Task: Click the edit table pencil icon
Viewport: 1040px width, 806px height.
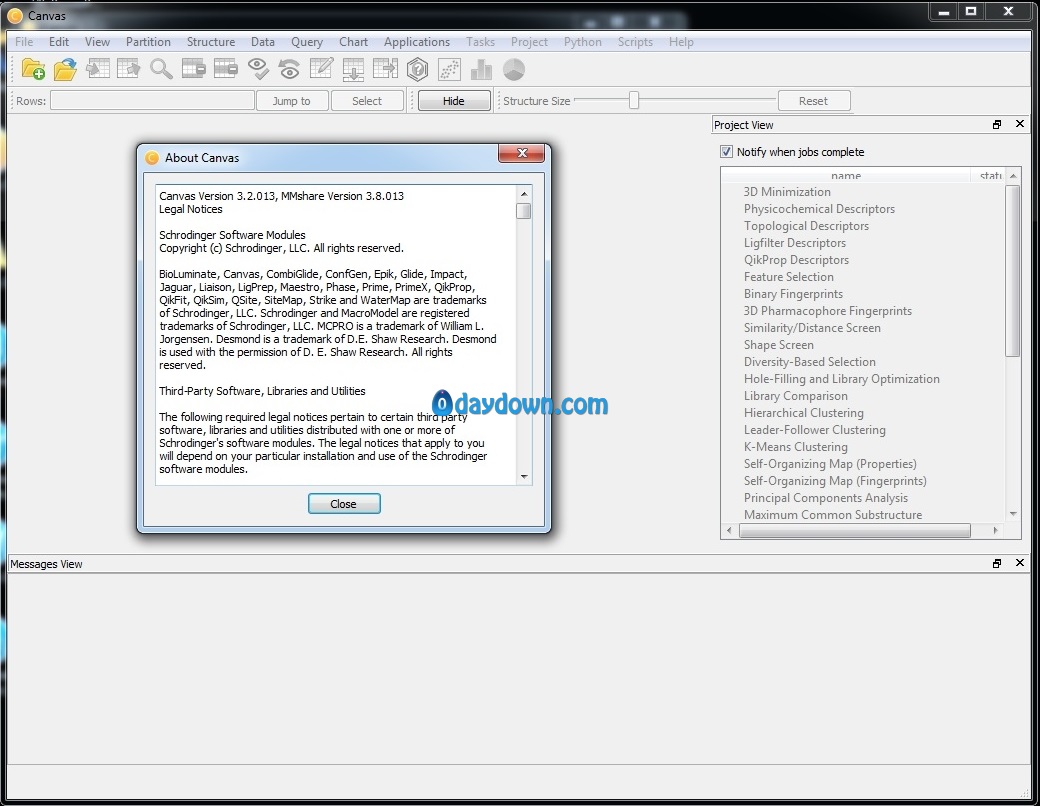Action: [321, 68]
